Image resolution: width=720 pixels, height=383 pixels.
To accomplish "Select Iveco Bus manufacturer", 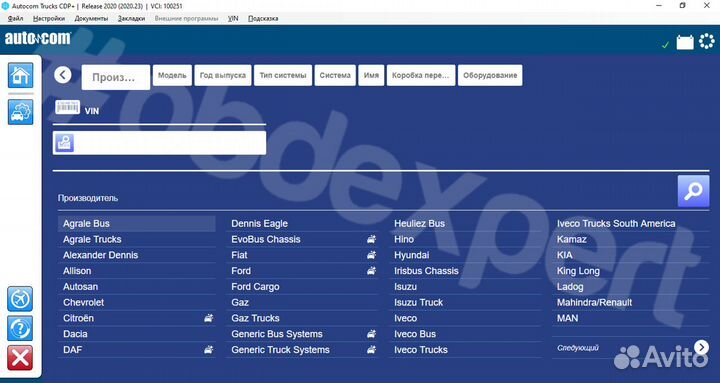I will (466, 334).
